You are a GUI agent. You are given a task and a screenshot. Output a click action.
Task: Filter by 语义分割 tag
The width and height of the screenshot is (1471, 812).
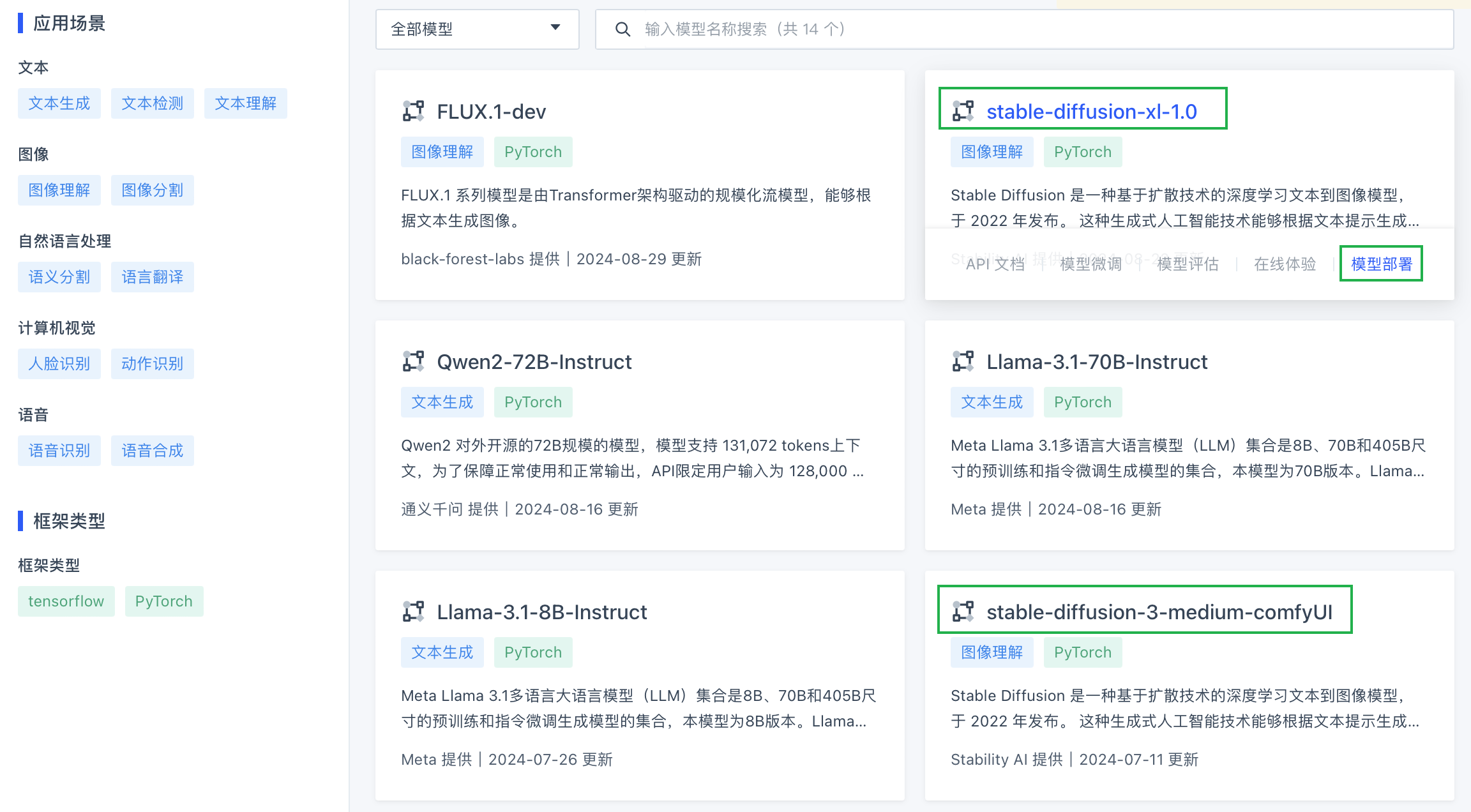(59, 277)
